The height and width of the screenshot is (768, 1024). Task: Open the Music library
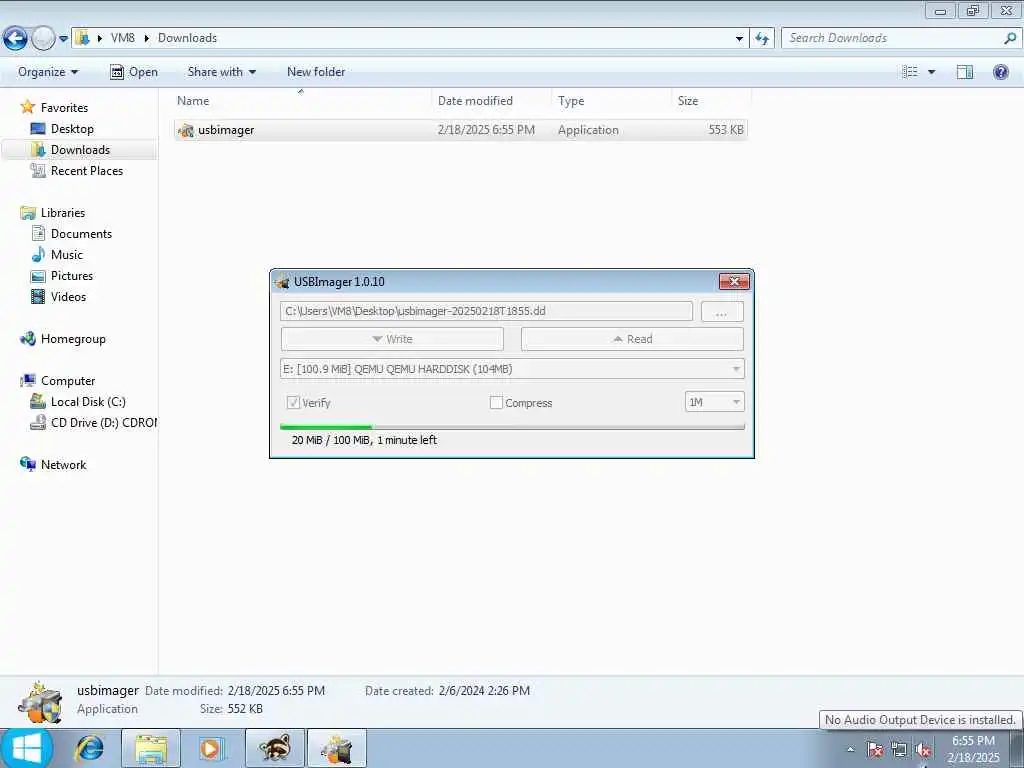[x=67, y=255]
